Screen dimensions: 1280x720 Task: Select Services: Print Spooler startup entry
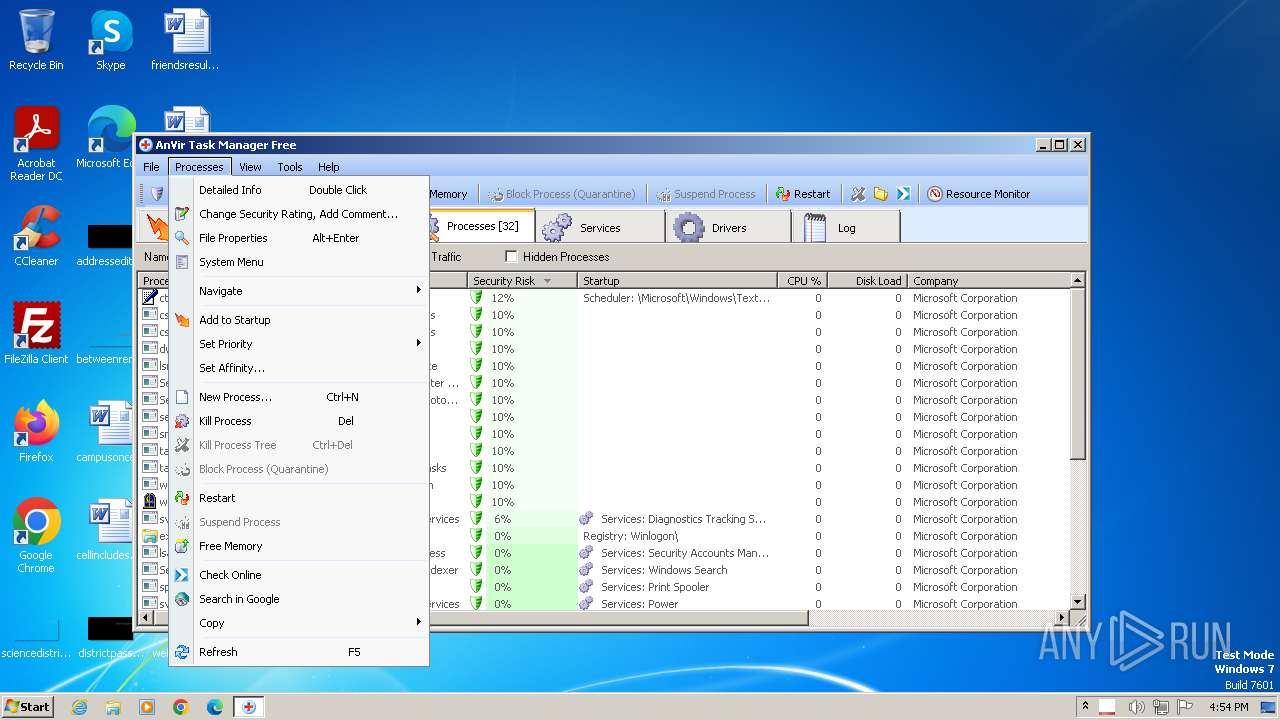click(655, 587)
